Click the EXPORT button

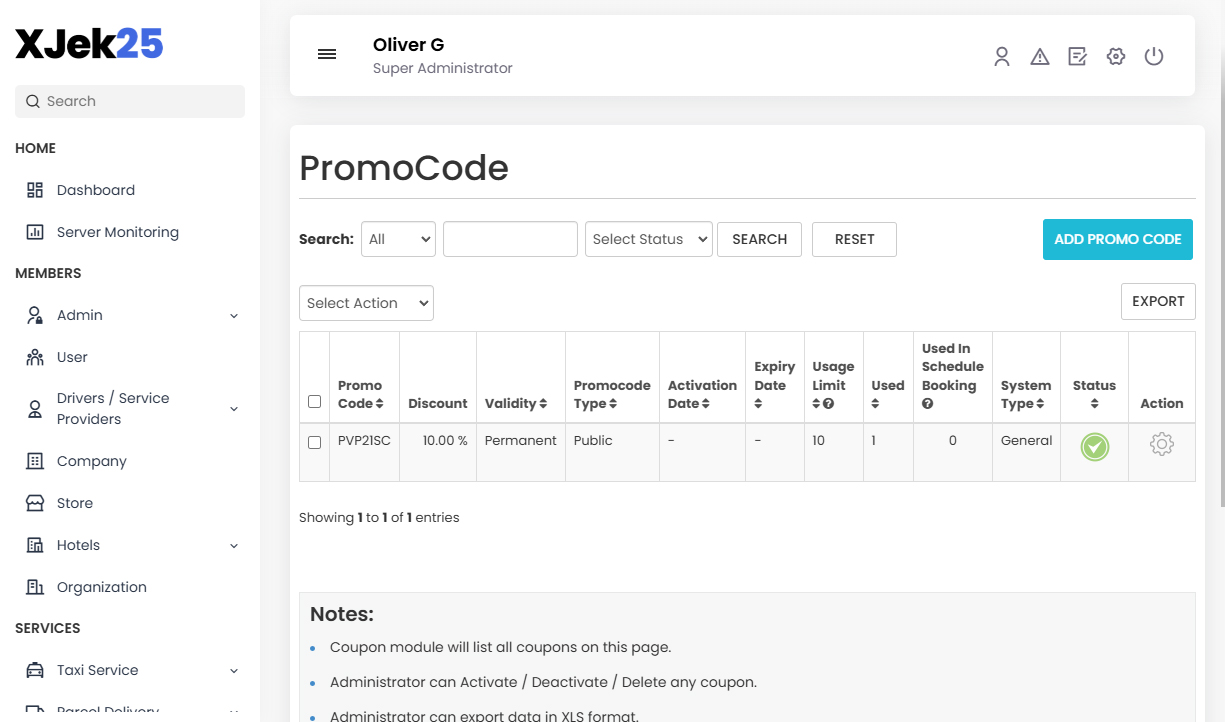[1157, 301]
